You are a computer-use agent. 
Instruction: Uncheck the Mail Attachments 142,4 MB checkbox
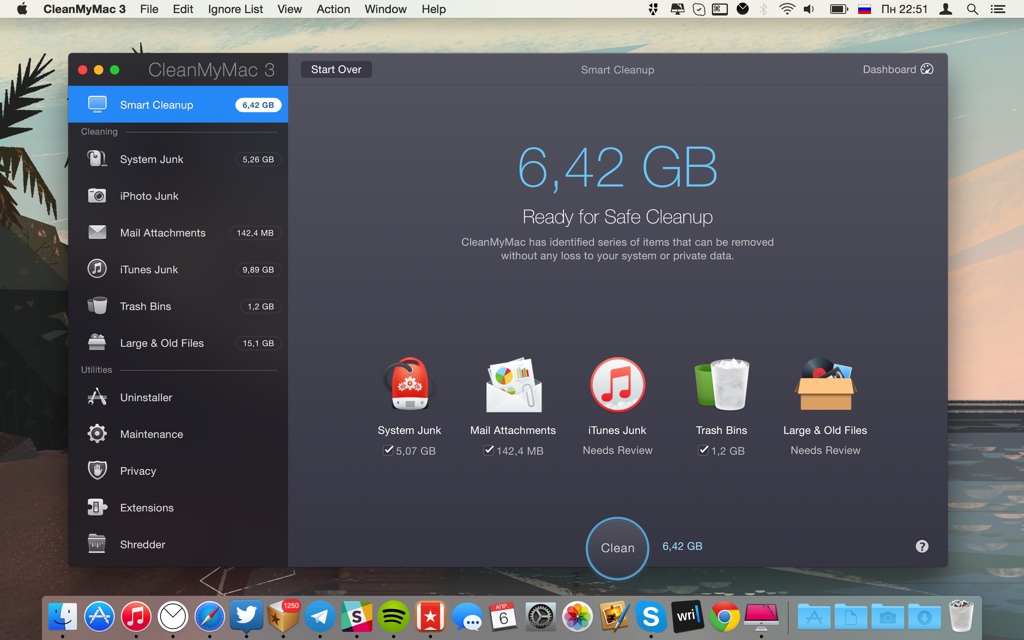(x=488, y=450)
